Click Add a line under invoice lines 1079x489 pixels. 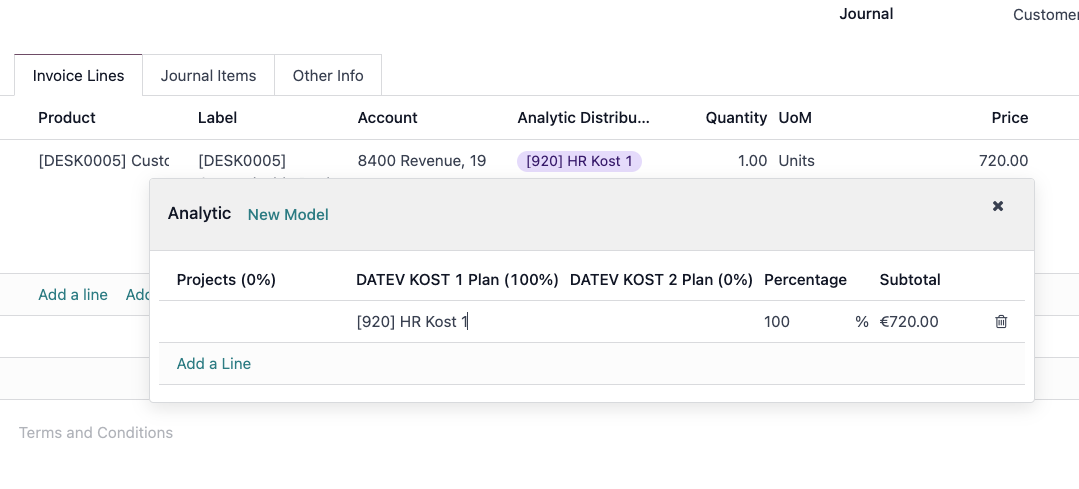point(73,295)
